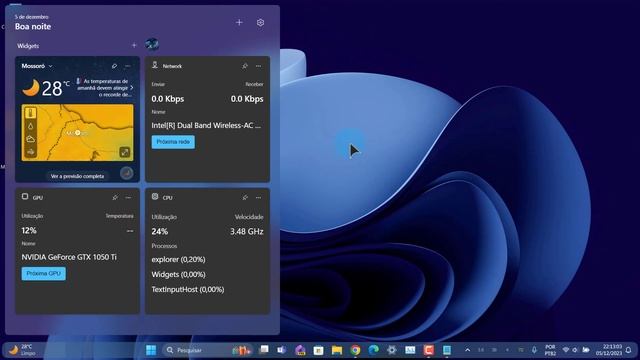This screenshot has height=360, width=640.
Task: Expand the weather map to full view
Action: pyautogui.click(x=125, y=152)
